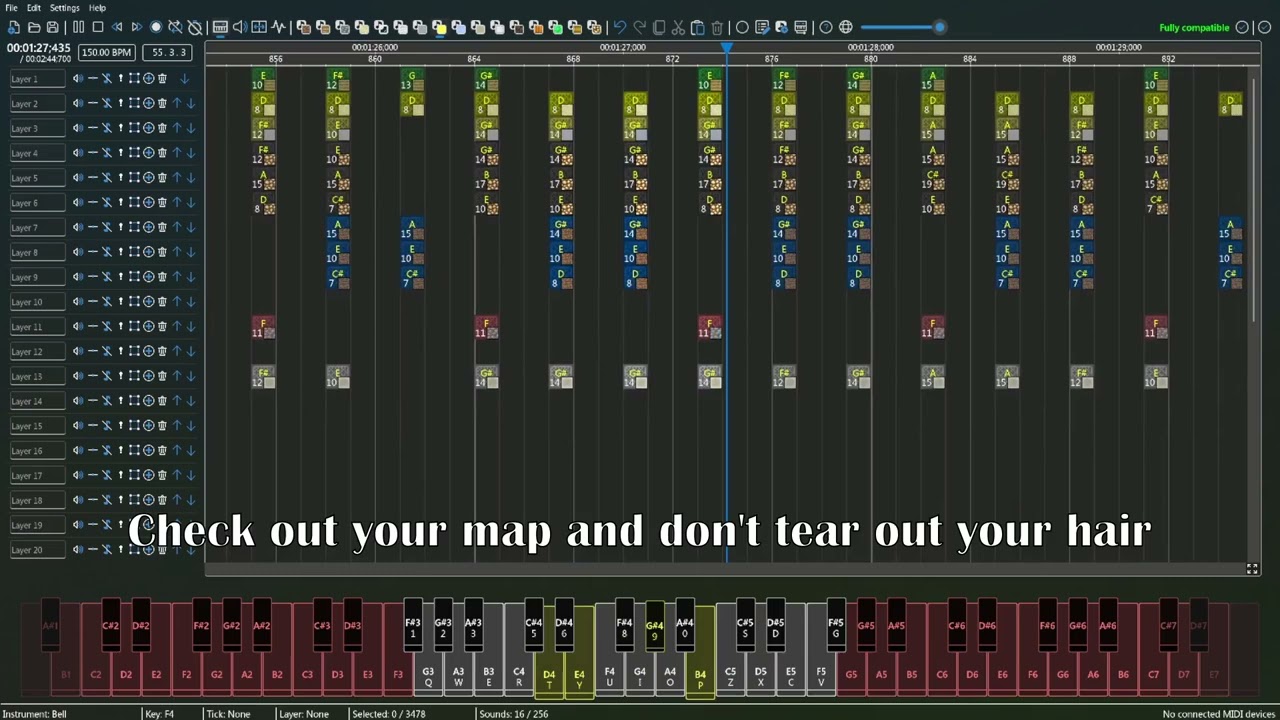Click the 150.00 BPM tempo field
Viewport: 1280px width, 720px height.
pos(106,52)
